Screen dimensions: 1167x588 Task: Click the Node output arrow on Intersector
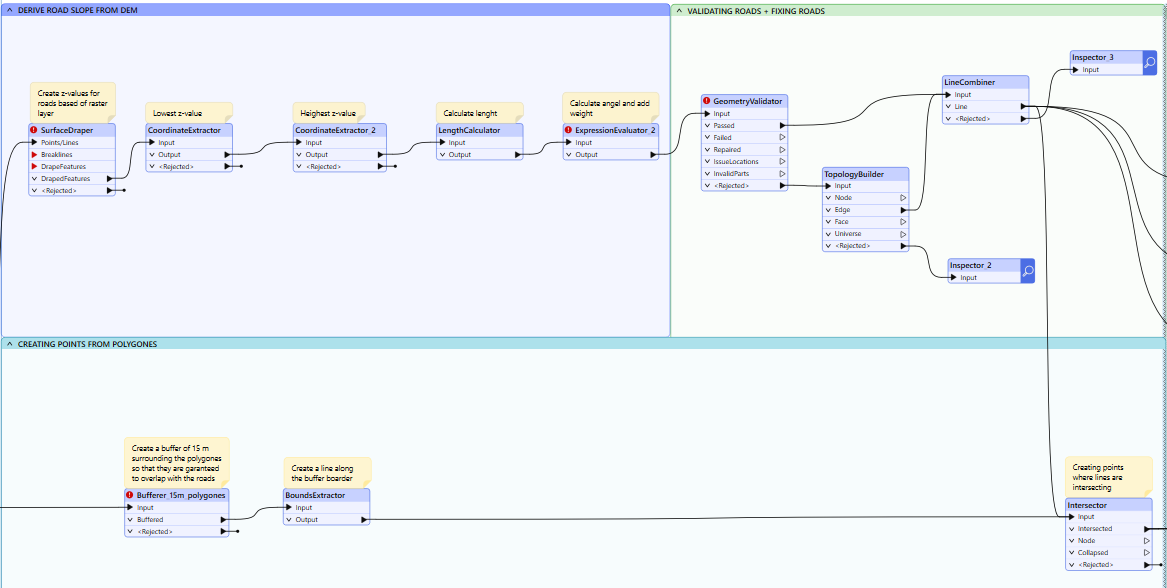(1146, 541)
